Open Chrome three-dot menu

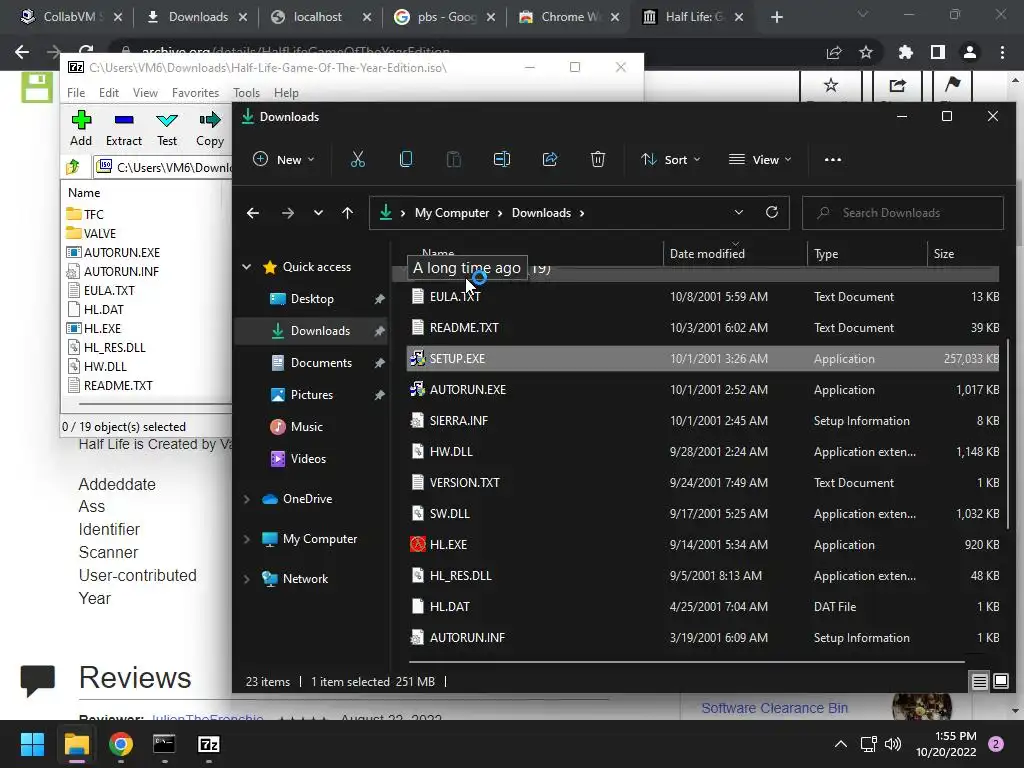(1002, 52)
